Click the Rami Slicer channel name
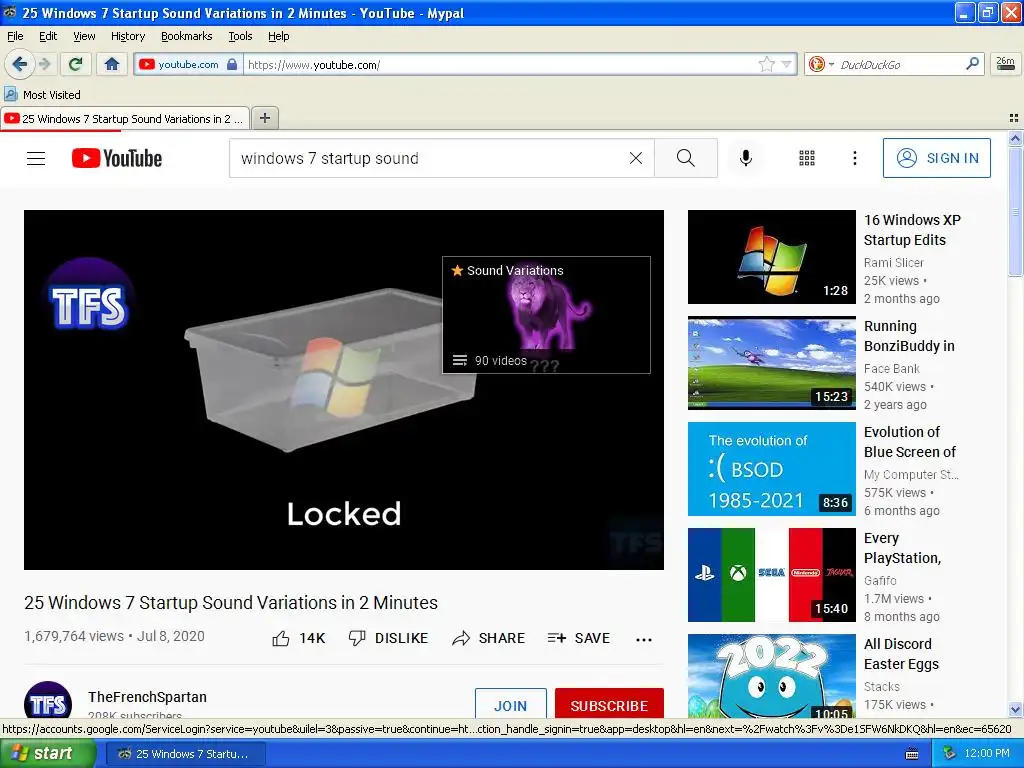 893,263
